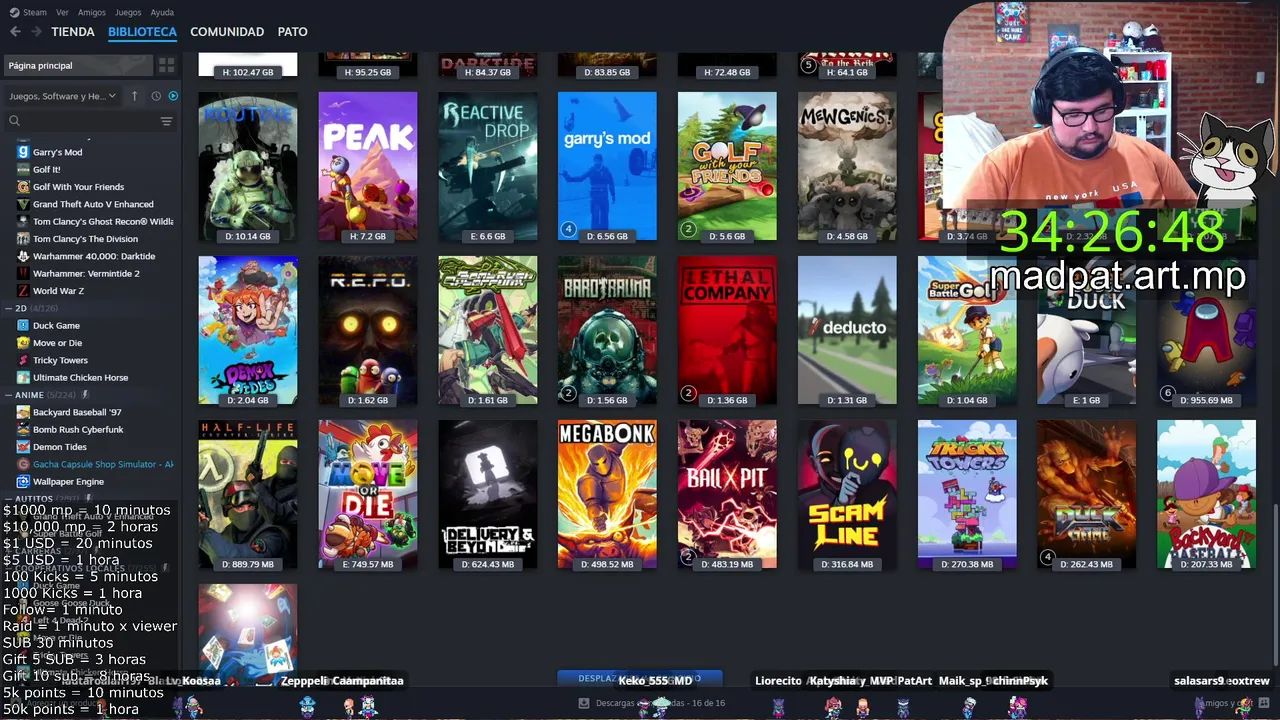This screenshot has width=1280, height=720.
Task: Open the advanced filters icon next to search
Action: (x=166, y=121)
